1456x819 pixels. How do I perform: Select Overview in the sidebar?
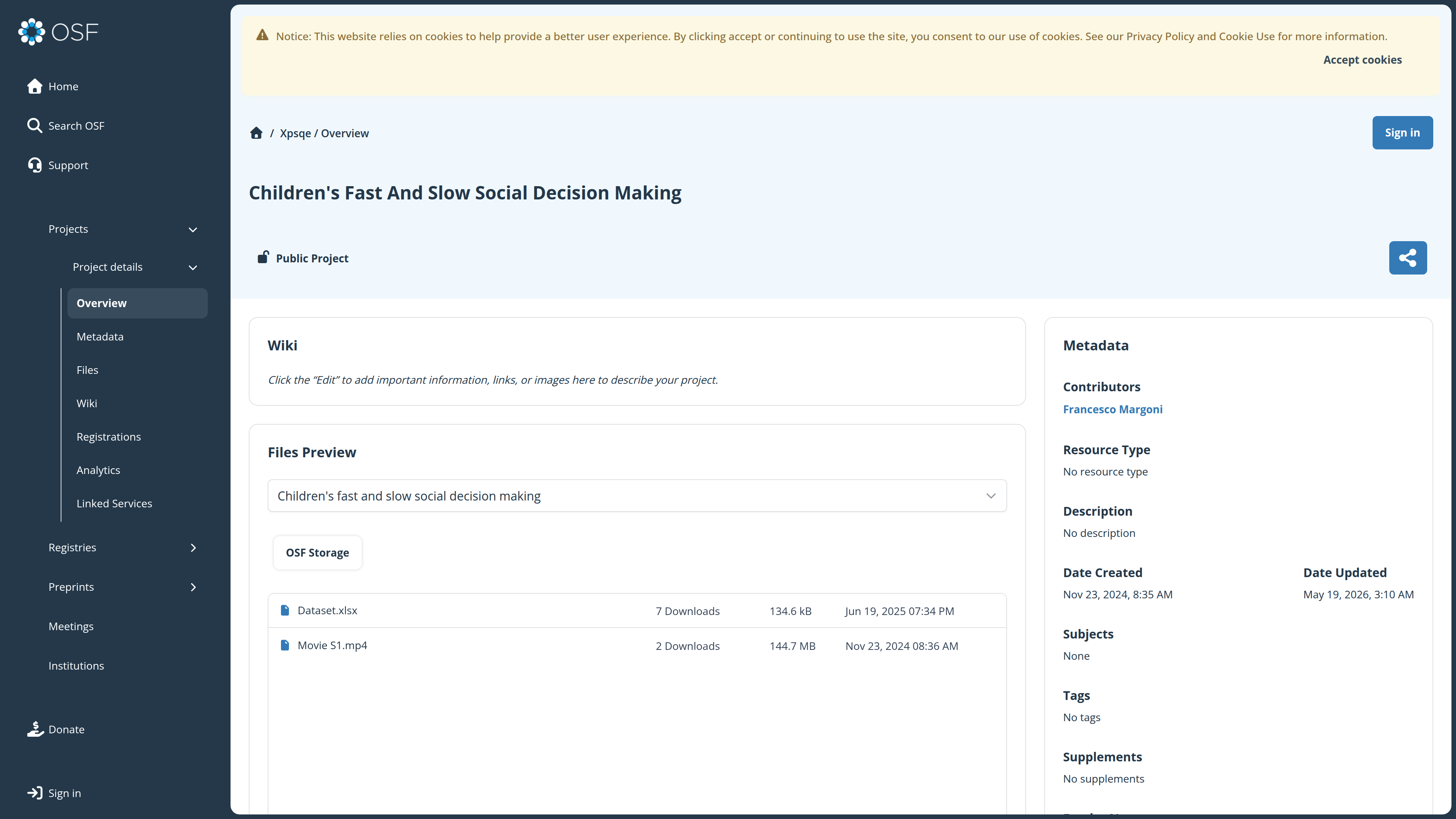tap(137, 303)
